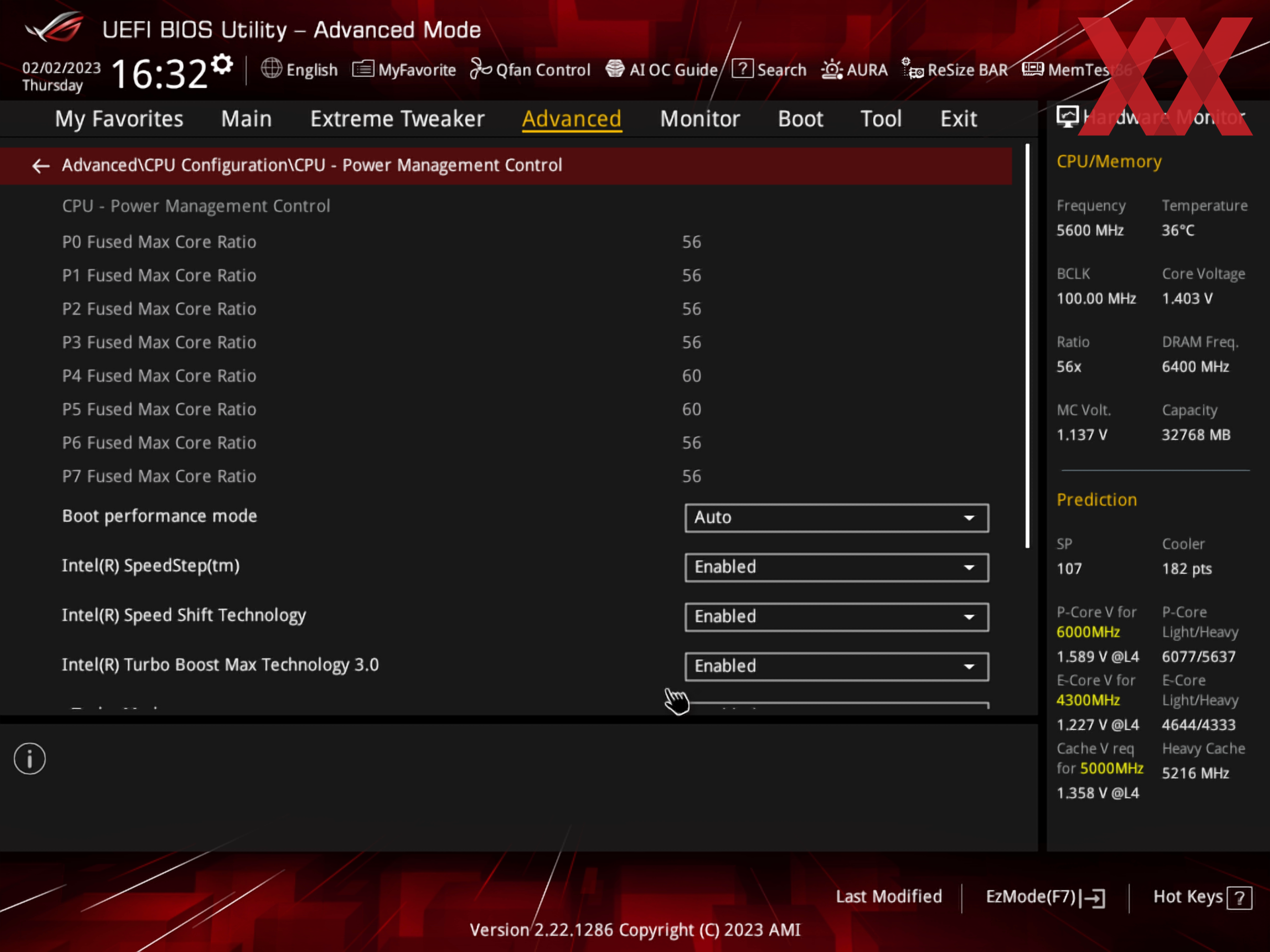Click the globe language icon
Screen dimensions: 1270x952
click(x=271, y=68)
